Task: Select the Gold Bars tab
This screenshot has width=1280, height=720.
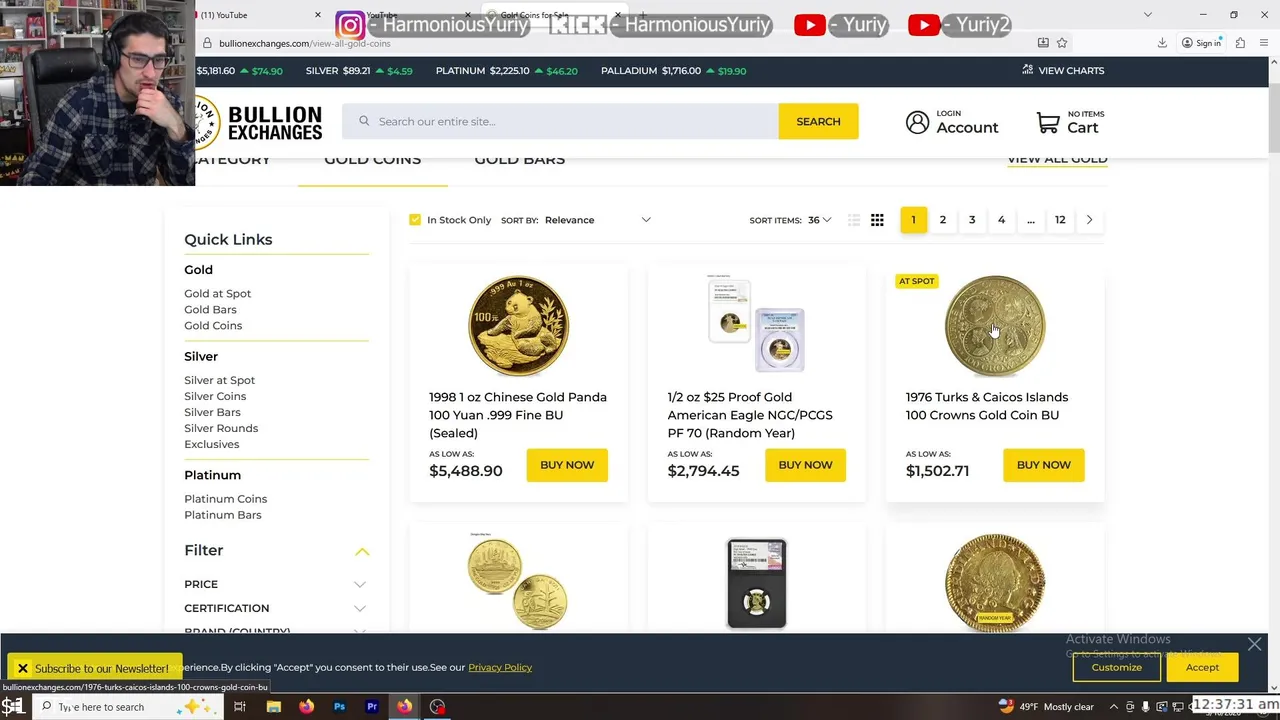Action: pyautogui.click(x=519, y=161)
